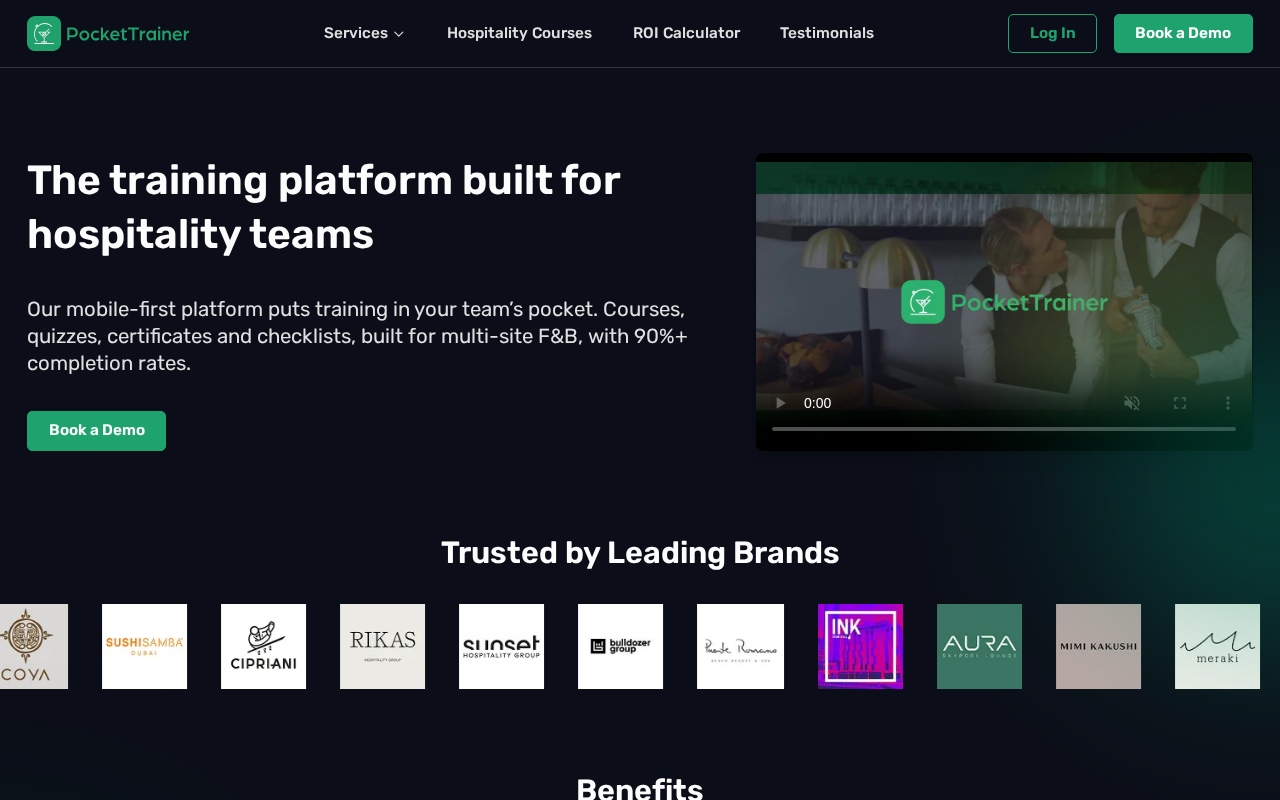Play the hero video
The width and height of the screenshot is (1280, 800).
[780, 403]
